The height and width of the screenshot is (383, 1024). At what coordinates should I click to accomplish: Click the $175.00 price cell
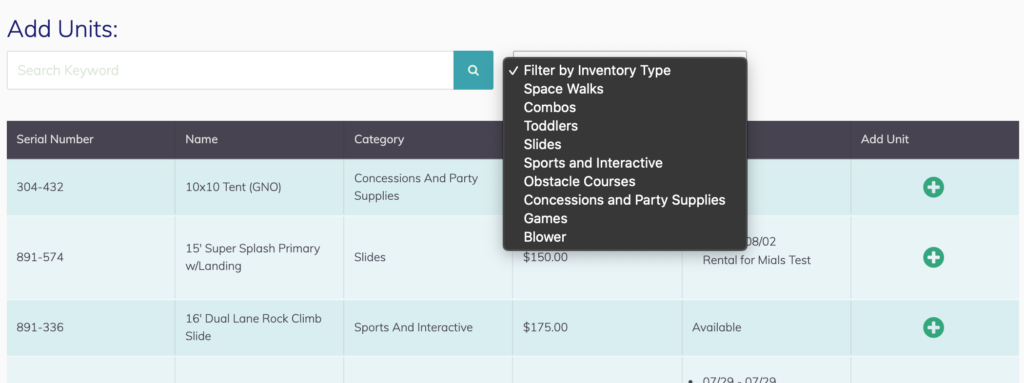tap(545, 327)
